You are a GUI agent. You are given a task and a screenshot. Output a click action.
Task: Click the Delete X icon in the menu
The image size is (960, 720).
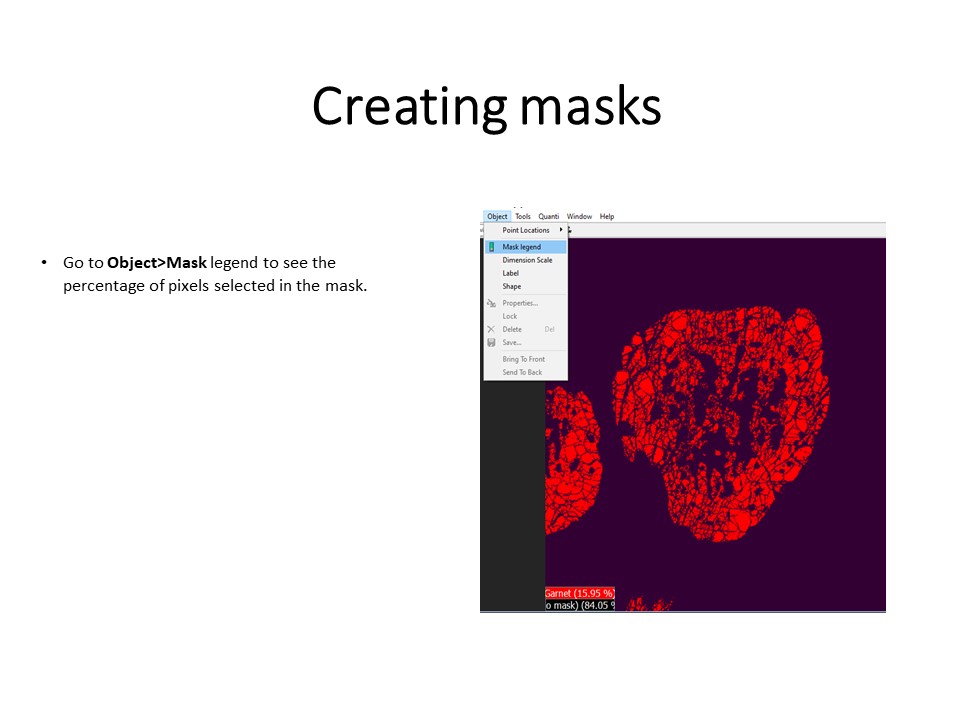(x=491, y=329)
